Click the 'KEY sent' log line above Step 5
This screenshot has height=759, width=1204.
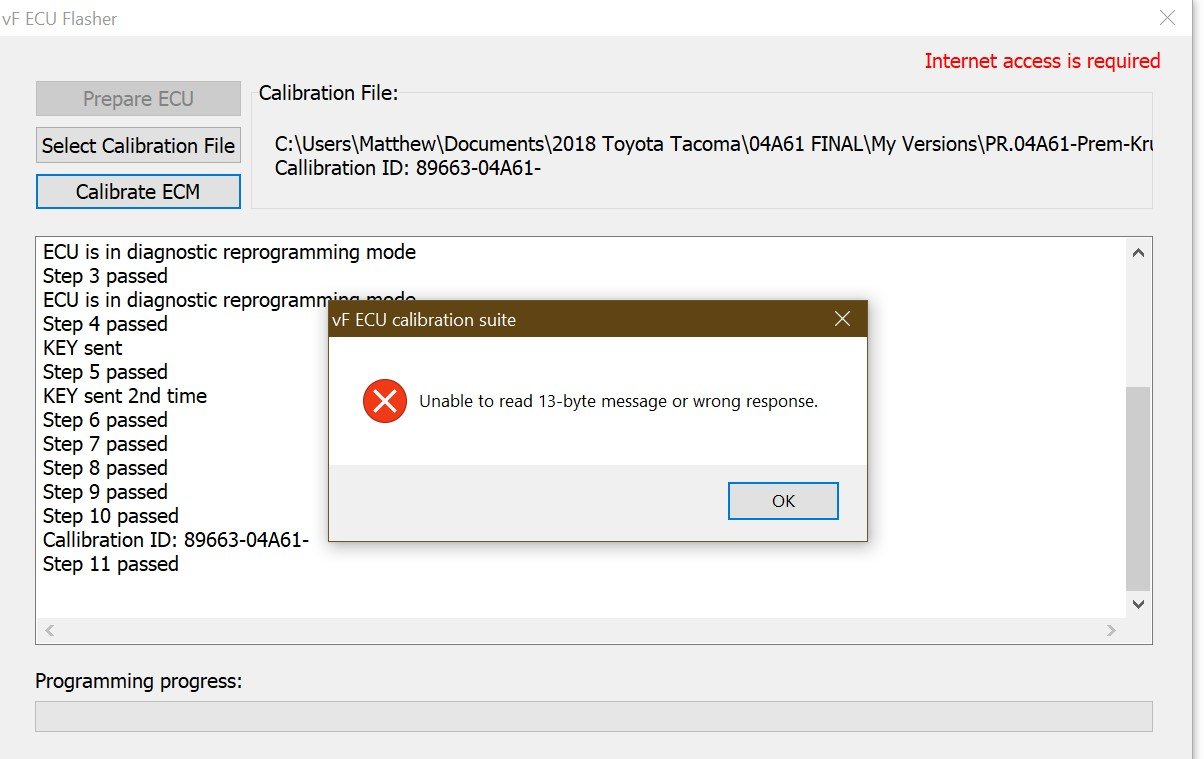(x=83, y=348)
